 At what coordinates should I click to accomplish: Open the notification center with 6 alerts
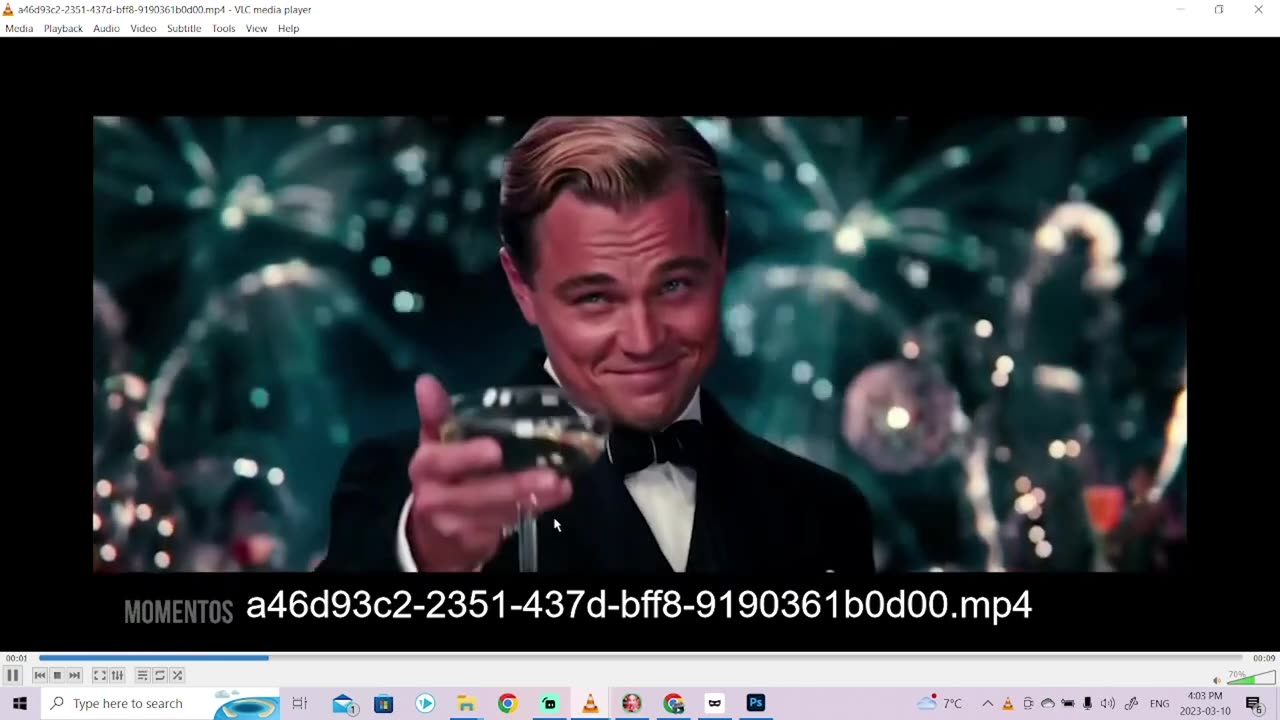(x=1254, y=703)
